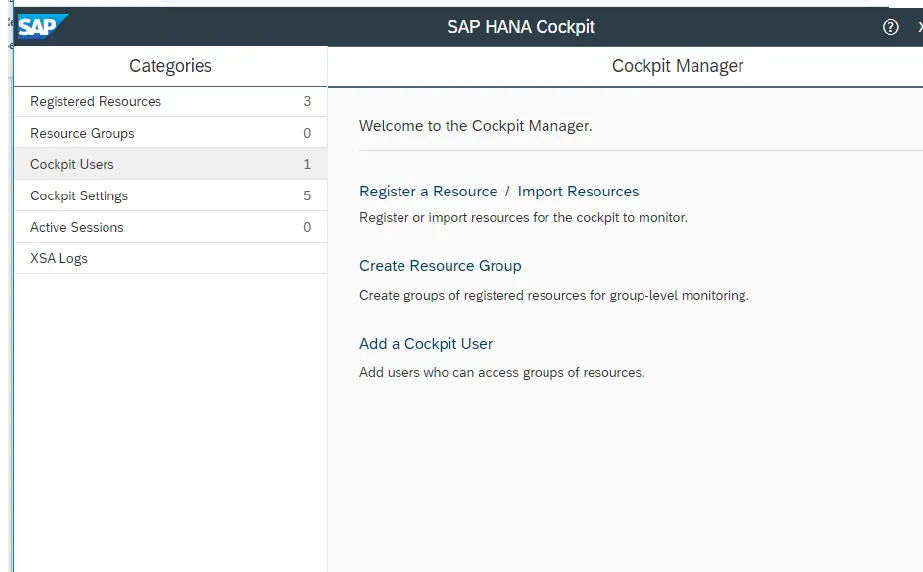The image size is (923, 572).
Task: Open the Registered Resources category
Action: 96,101
